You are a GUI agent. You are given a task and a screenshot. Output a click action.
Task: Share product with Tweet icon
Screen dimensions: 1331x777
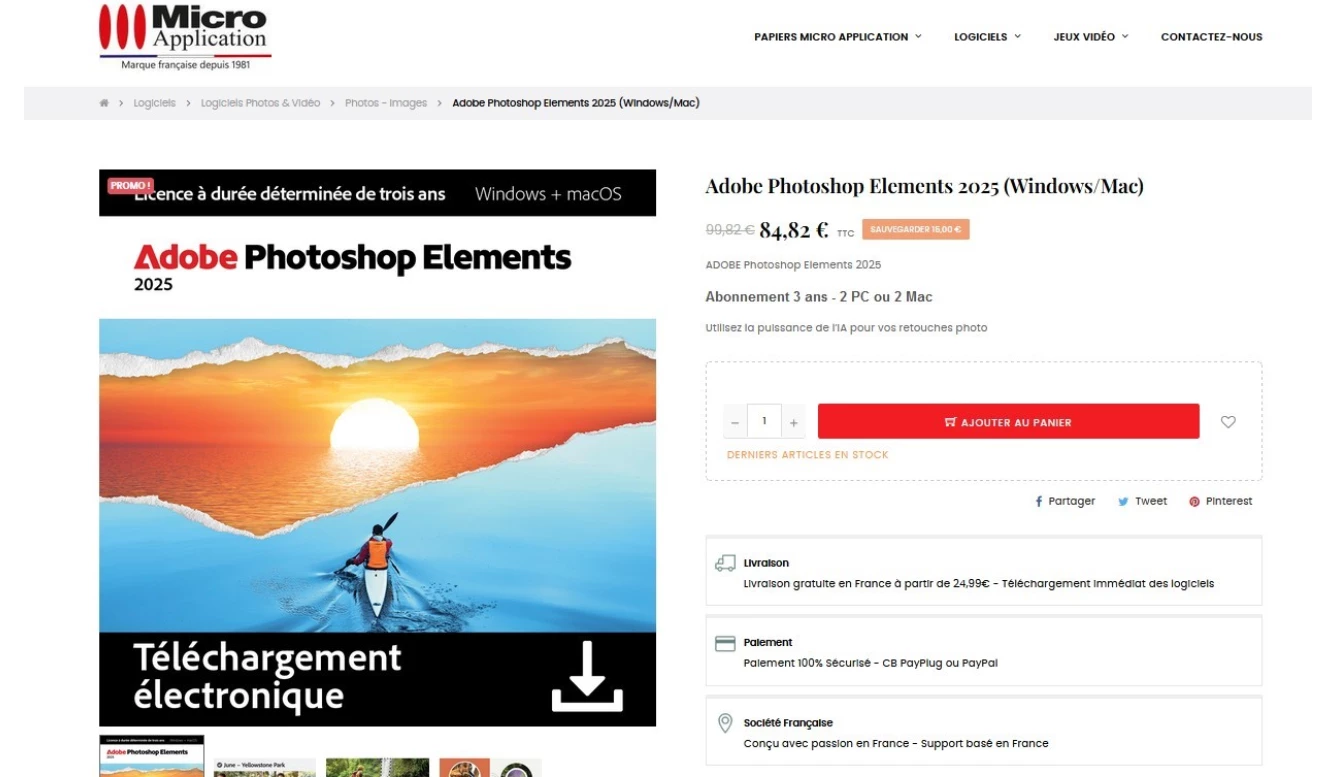(1142, 501)
